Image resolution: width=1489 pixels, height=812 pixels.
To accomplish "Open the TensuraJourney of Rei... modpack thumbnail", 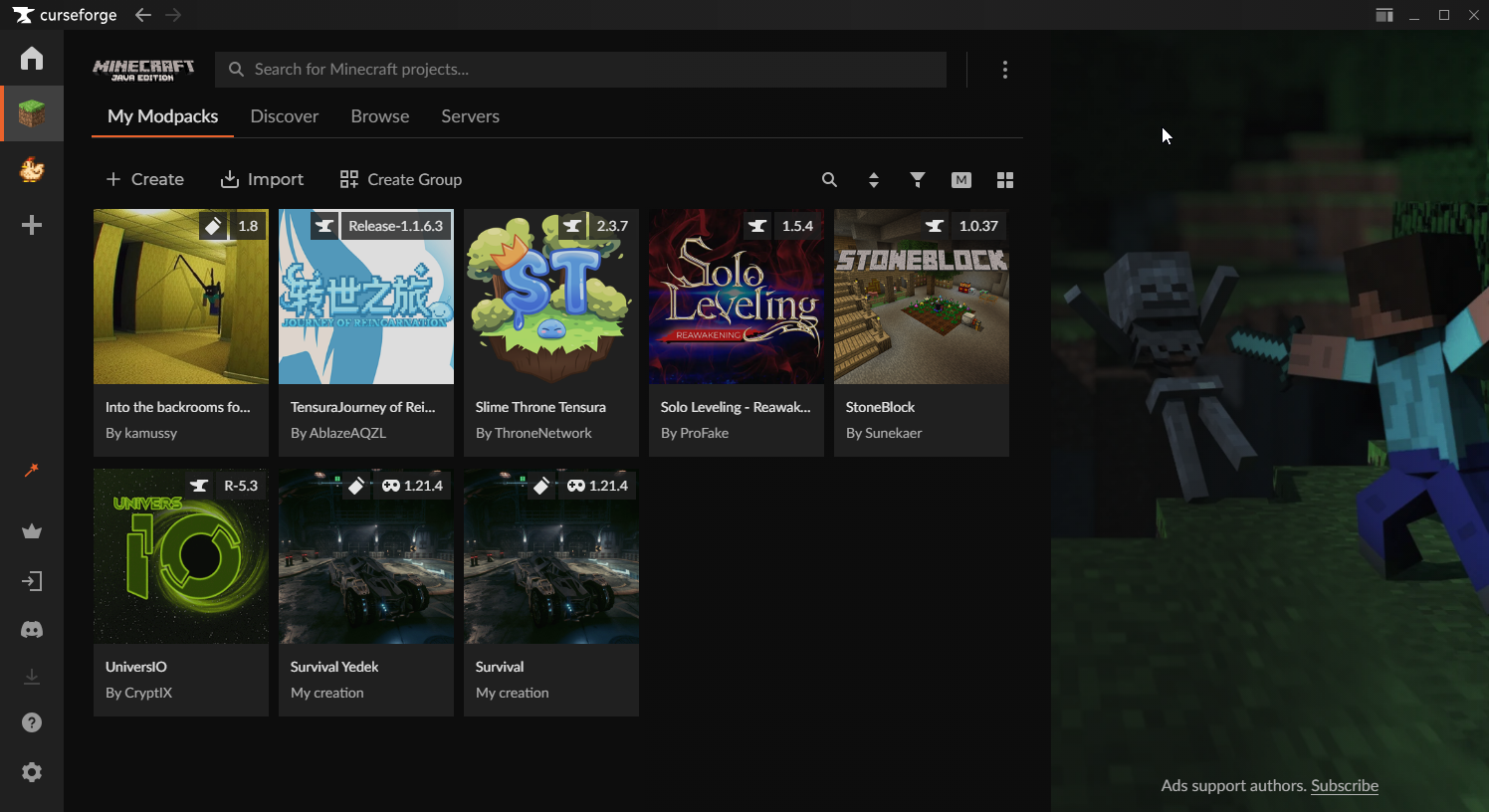I will pyautogui.click(x=366, y=297).
